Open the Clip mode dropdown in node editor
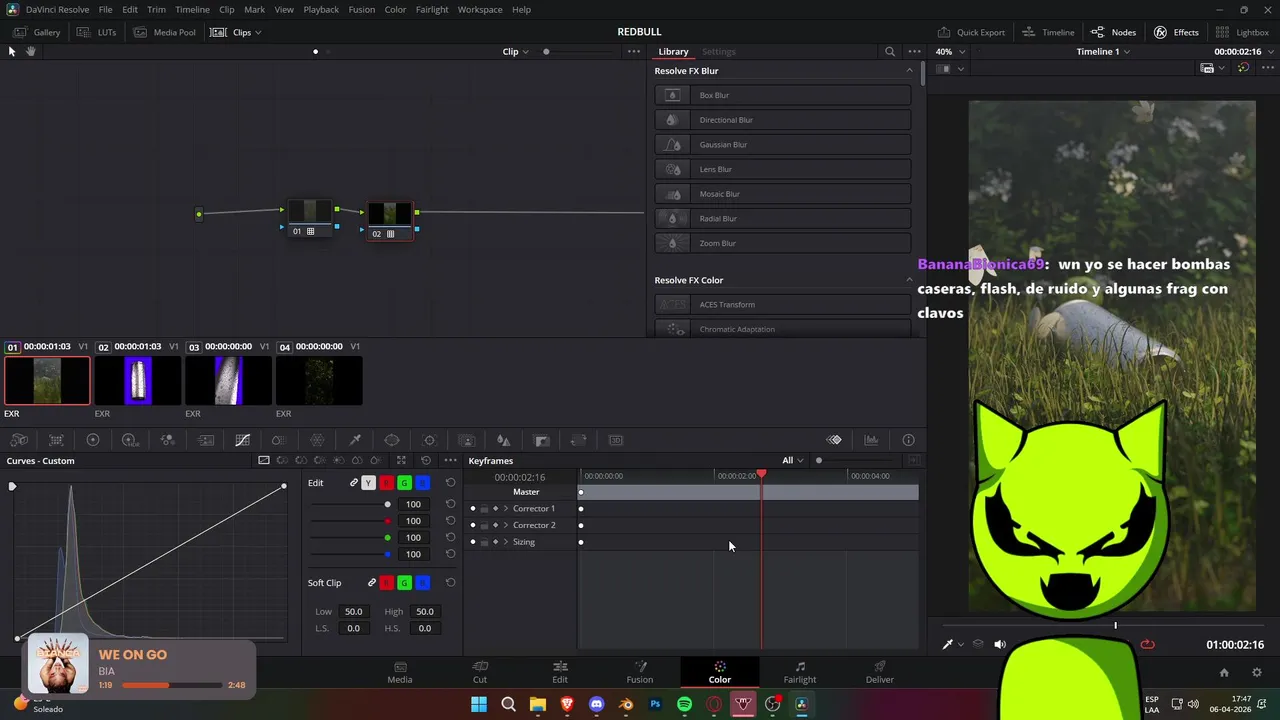 515,51
